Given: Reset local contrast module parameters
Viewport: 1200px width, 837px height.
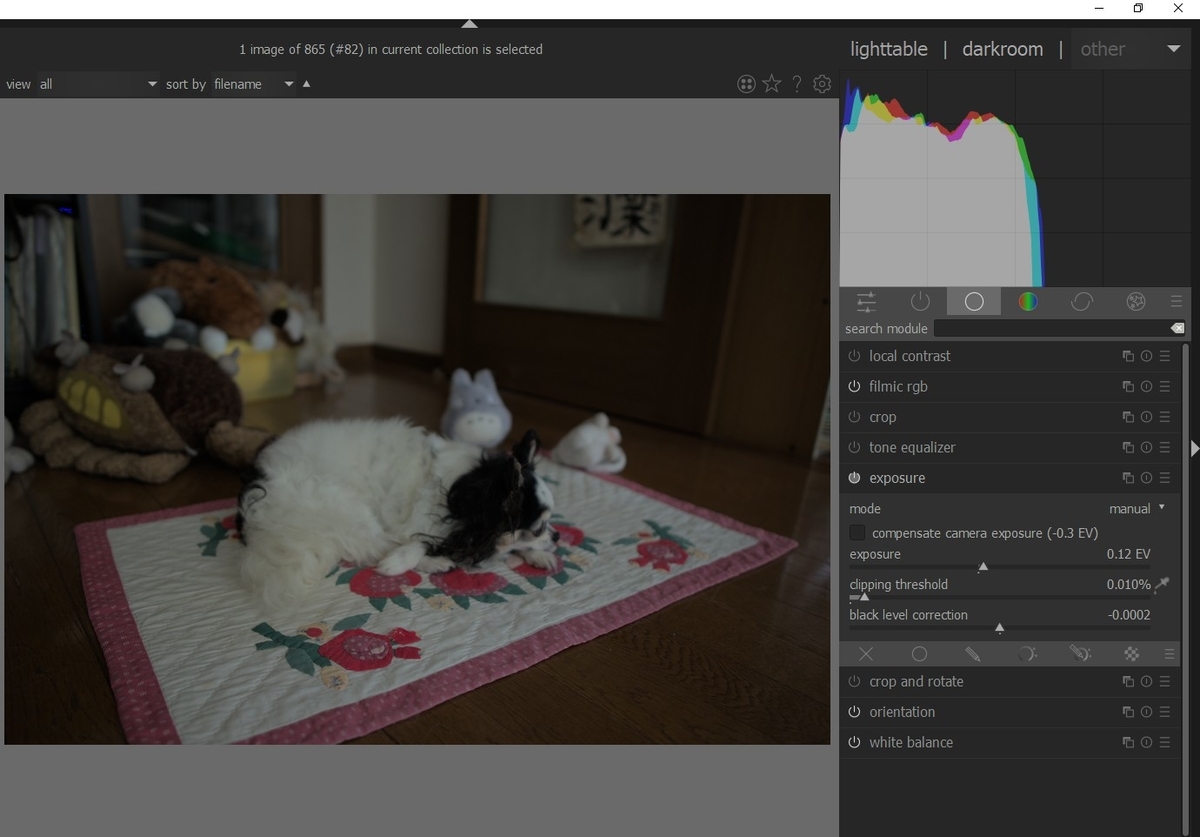Looking at the screenshot, I should tap(1146, 356).
